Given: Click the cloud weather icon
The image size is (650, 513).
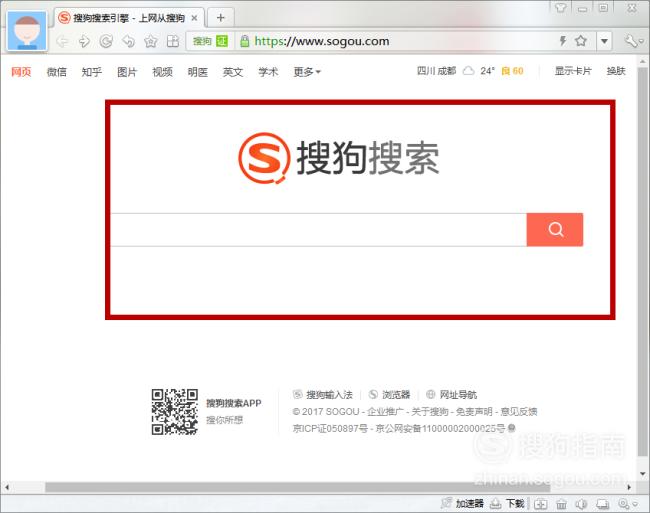Looking at the screenshot, I should (x=468, y=71).
